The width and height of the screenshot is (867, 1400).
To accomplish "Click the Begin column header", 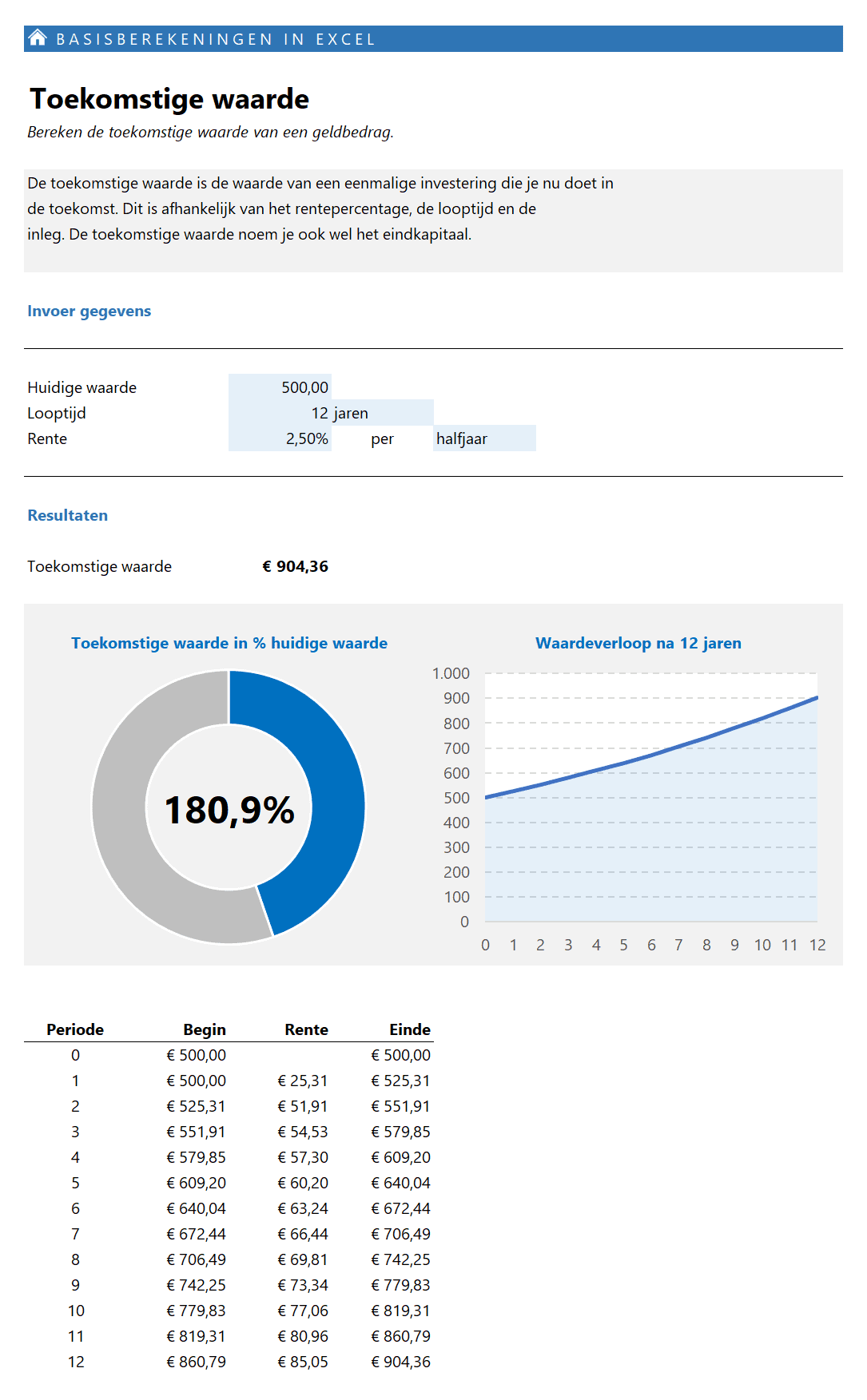I will [205, 1029].
